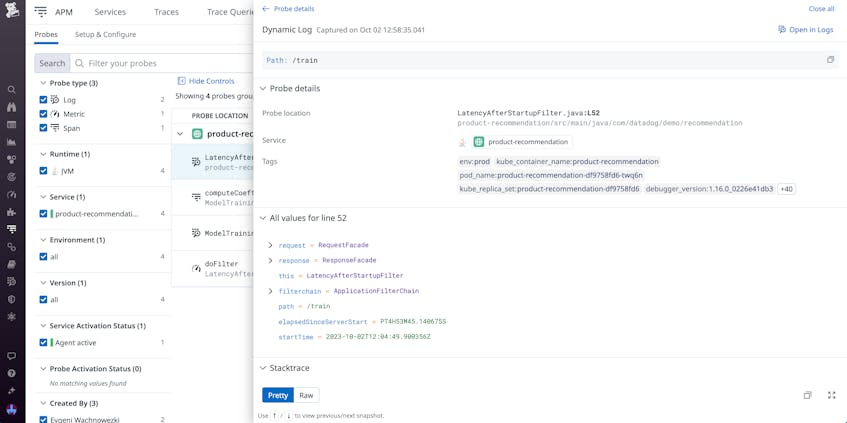847x423 pixels.
Task: Select the Pretty stacktrace view
Action: [278, 395]
